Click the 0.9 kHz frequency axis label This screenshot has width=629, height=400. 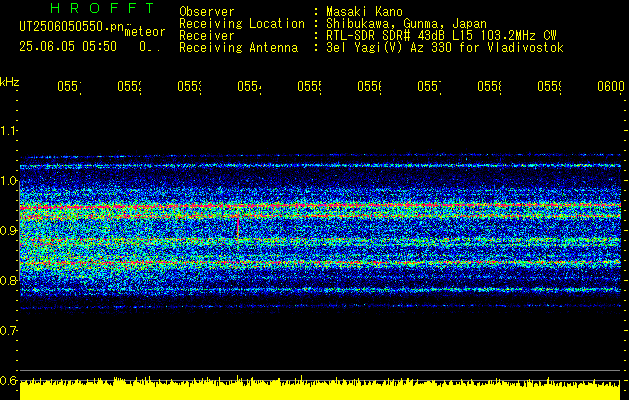click(x=8, y=231)
